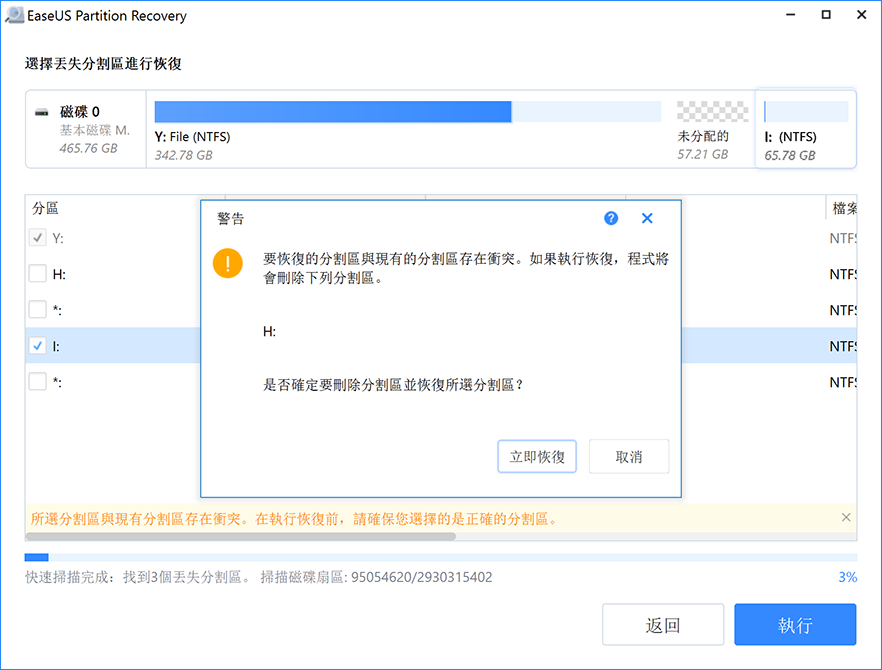Click 立即恢復 to recover now

click(537, 456)
